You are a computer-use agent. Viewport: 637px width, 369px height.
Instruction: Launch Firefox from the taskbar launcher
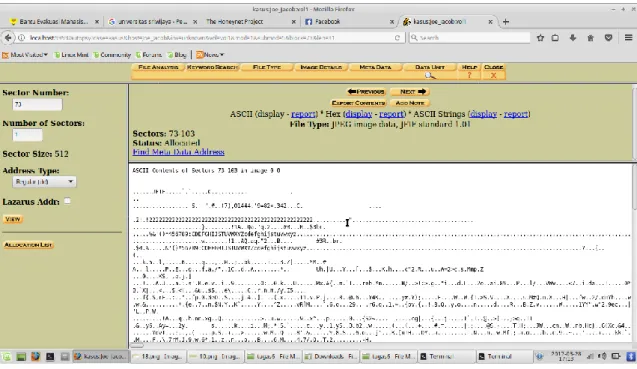tap(36, 356)
